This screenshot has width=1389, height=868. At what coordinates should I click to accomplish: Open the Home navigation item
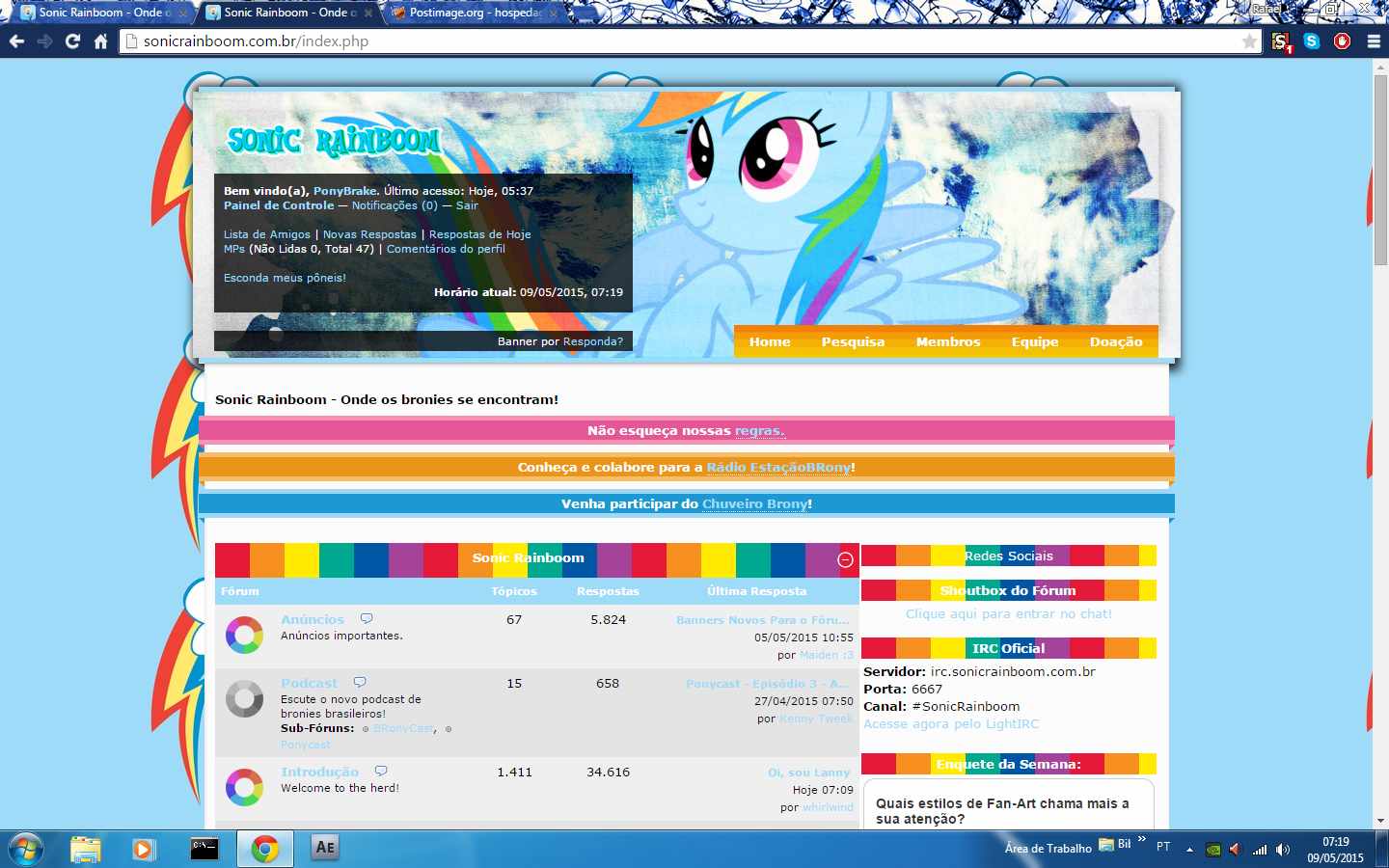tap(770, 342)
